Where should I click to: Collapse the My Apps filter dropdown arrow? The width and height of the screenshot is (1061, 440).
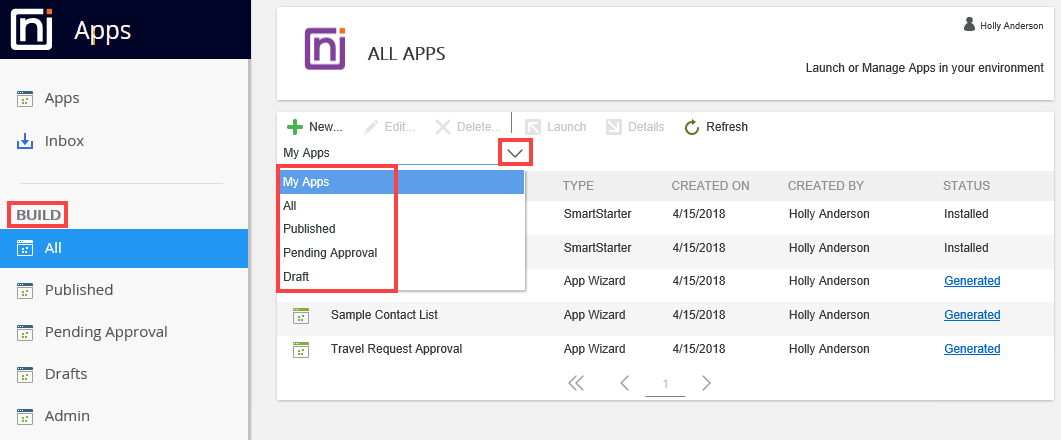tap(515, 153)
